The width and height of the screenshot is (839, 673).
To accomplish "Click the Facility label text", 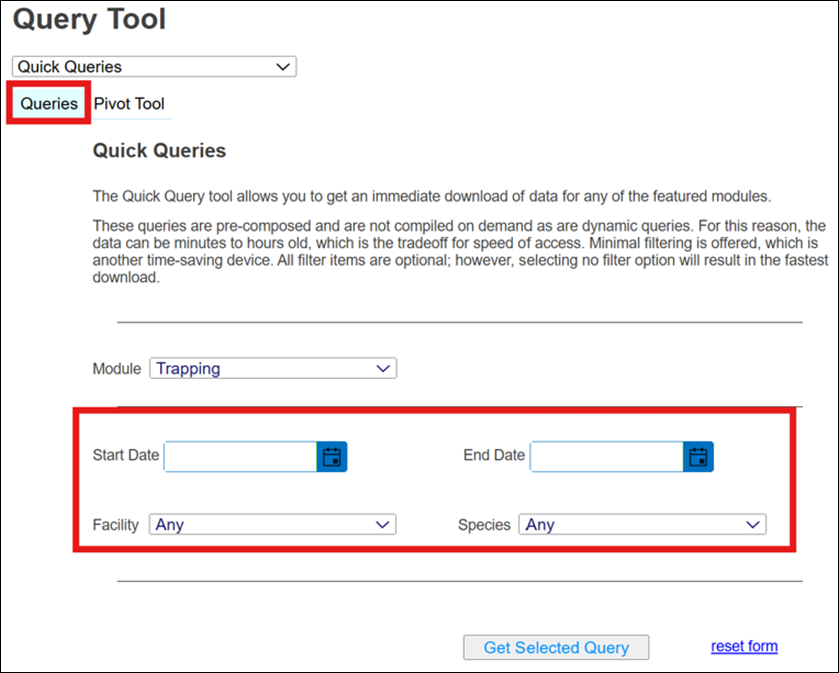I will [x=115, y=524].
